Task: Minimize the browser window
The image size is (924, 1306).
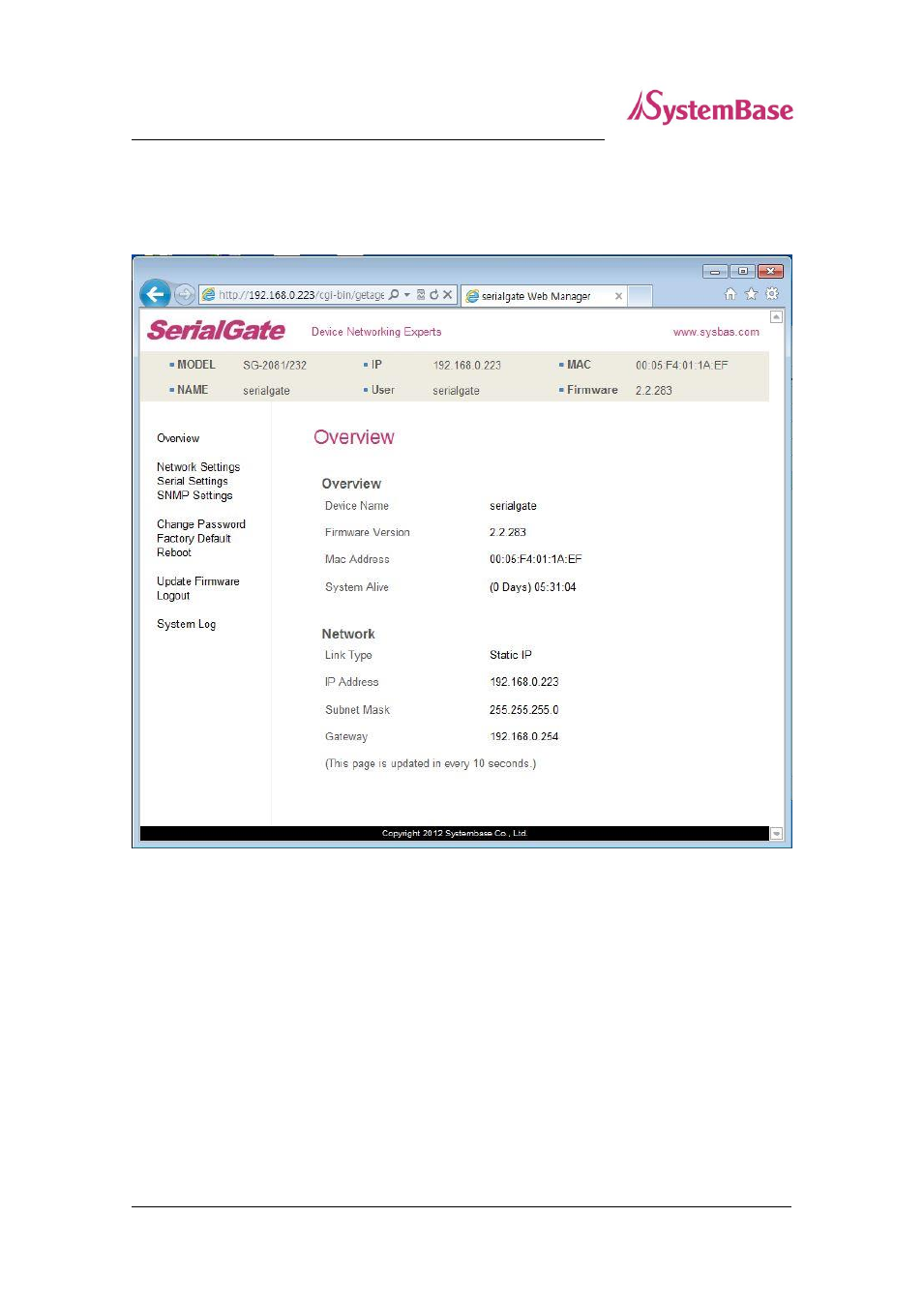Action: pyautogui.click(x=715, y=271)
